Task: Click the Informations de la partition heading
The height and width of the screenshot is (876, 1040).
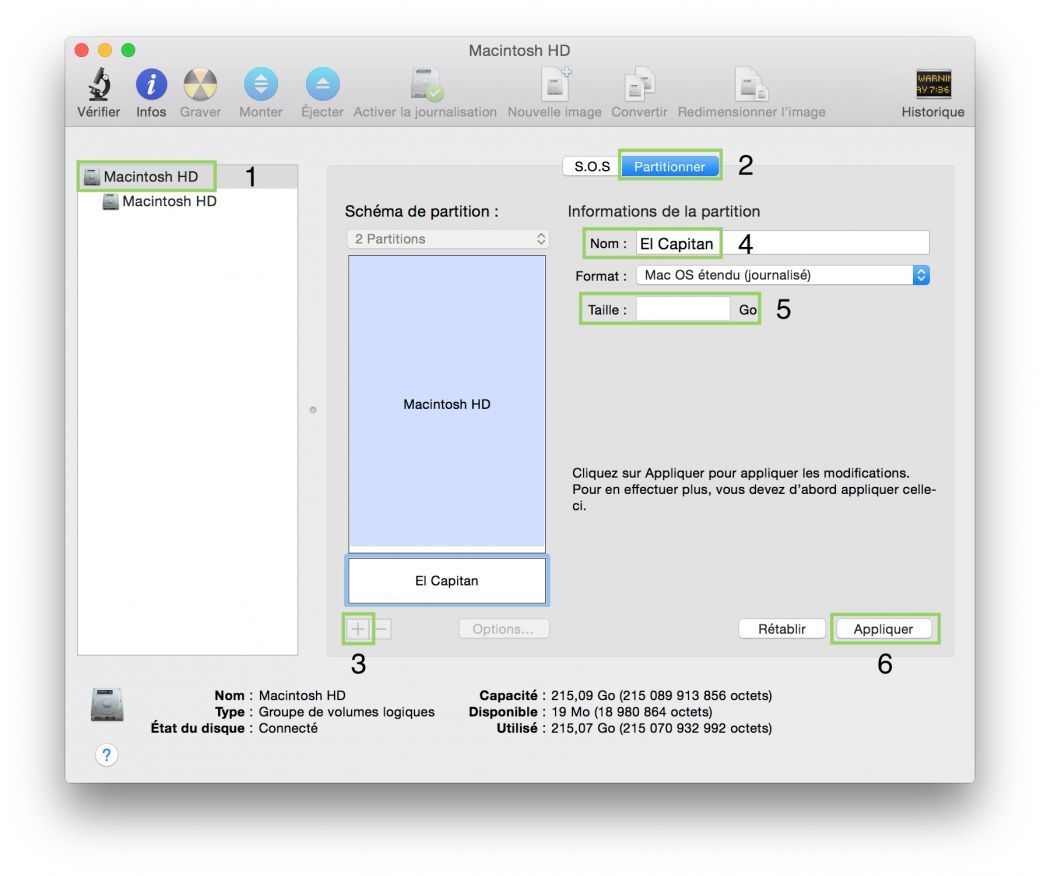Action: [x=663, y=212]
